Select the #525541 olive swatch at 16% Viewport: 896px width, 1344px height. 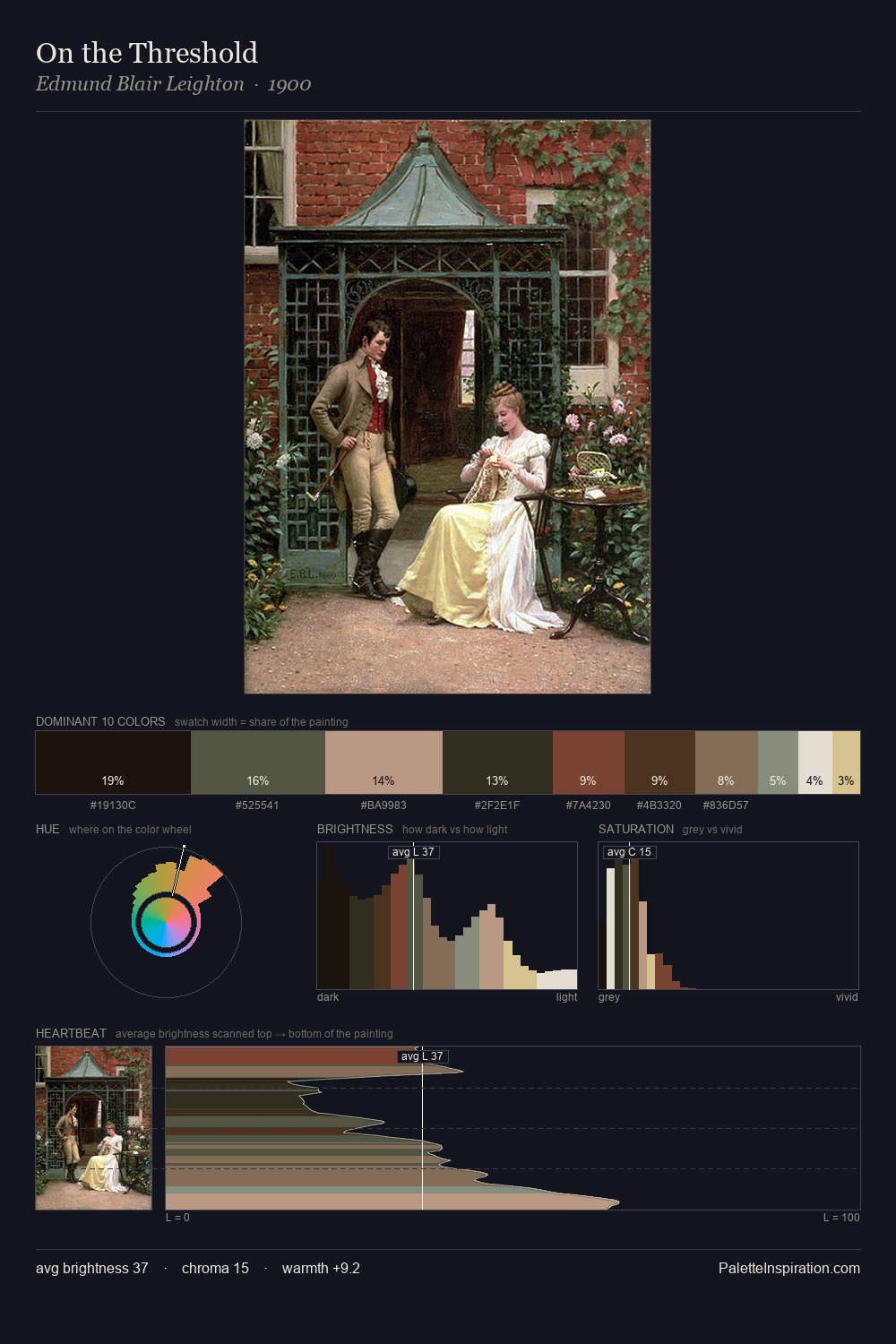[x=258, y=762]
